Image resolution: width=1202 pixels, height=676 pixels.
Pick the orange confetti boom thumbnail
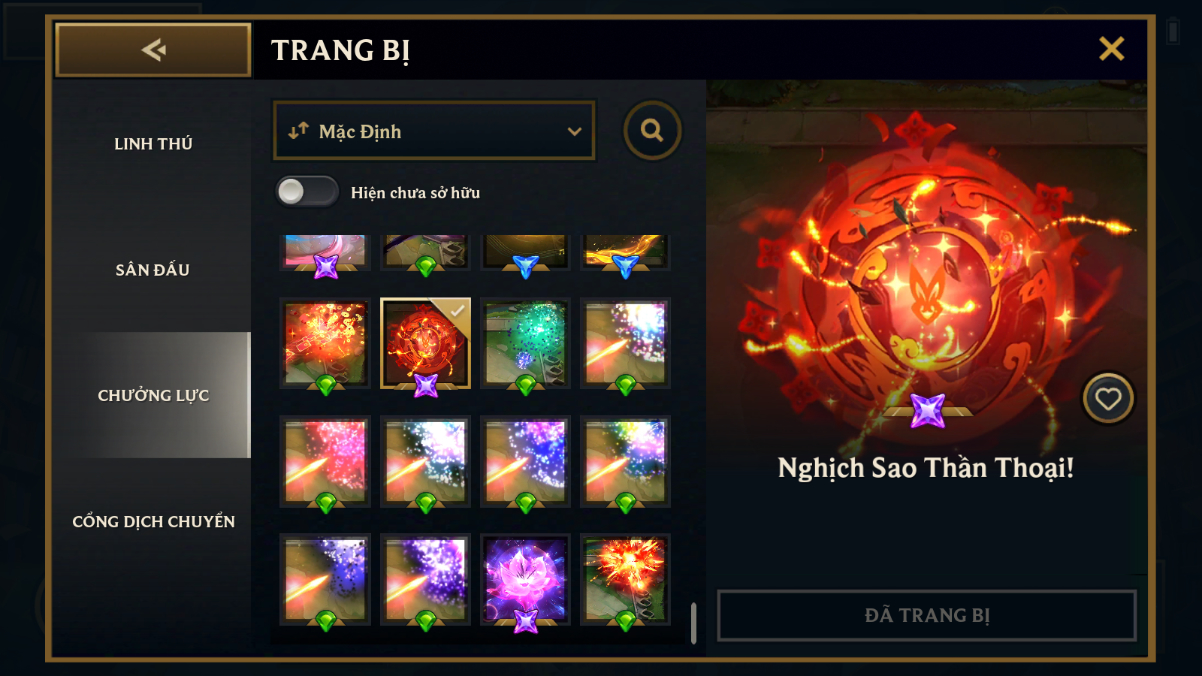tap(325, 343)
